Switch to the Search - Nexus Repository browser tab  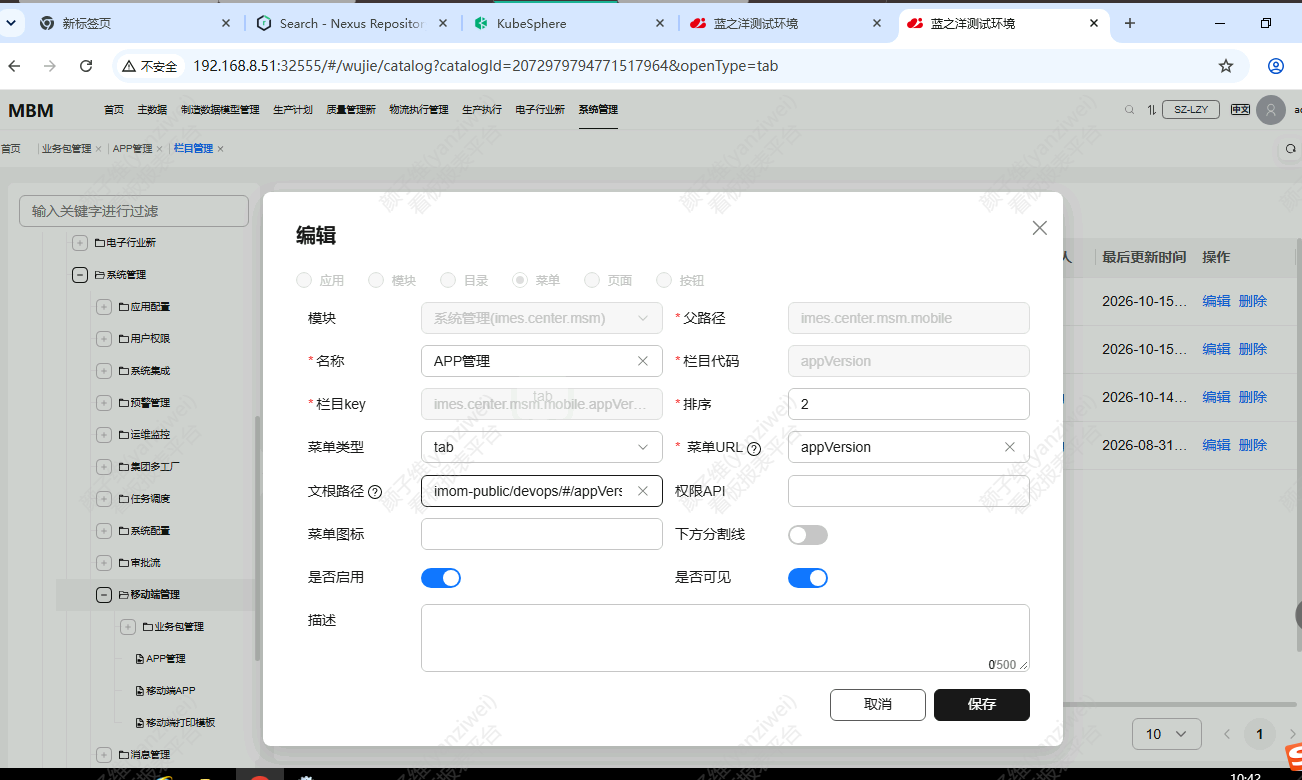[x=353, y=23]
